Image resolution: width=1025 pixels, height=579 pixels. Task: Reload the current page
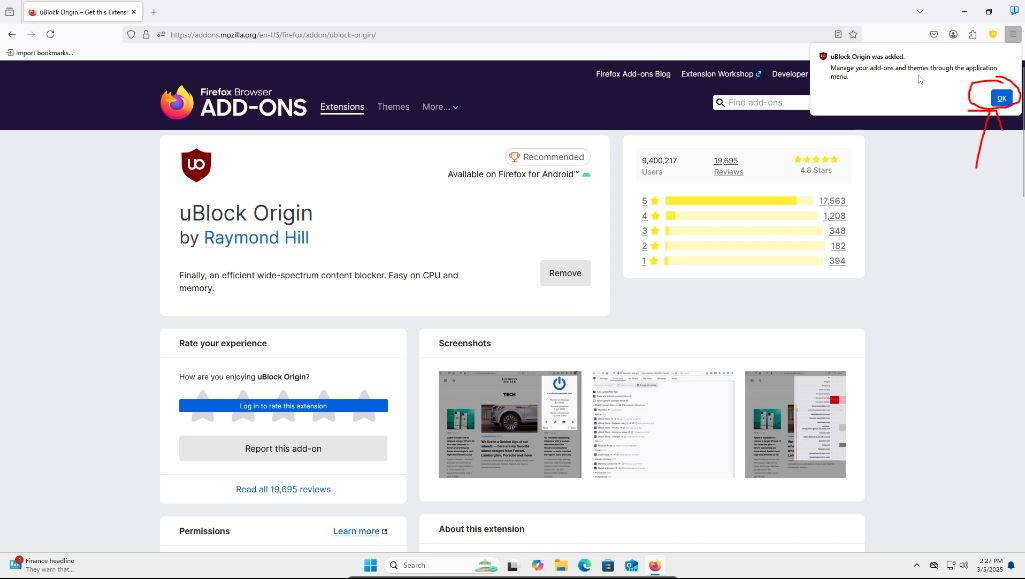[50, 35]
